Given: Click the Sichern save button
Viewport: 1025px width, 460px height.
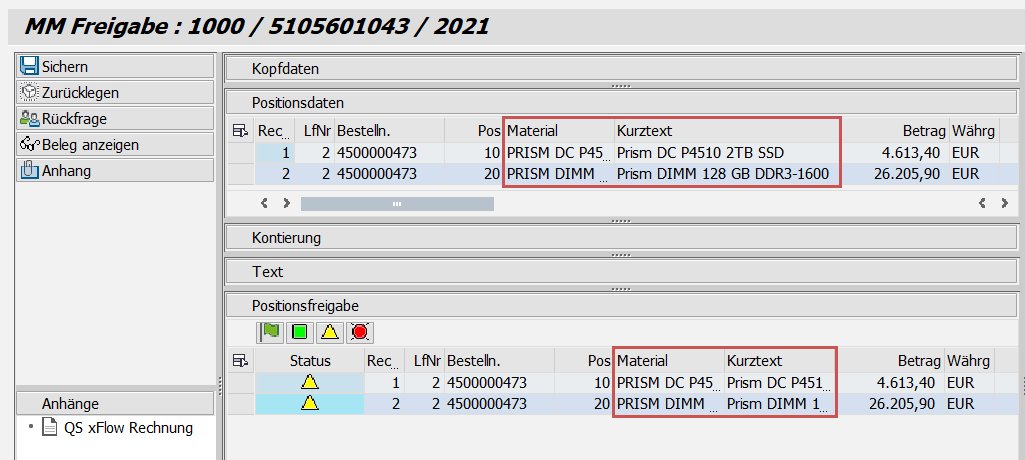Looking at the screenshot, I should coord(115,66).
